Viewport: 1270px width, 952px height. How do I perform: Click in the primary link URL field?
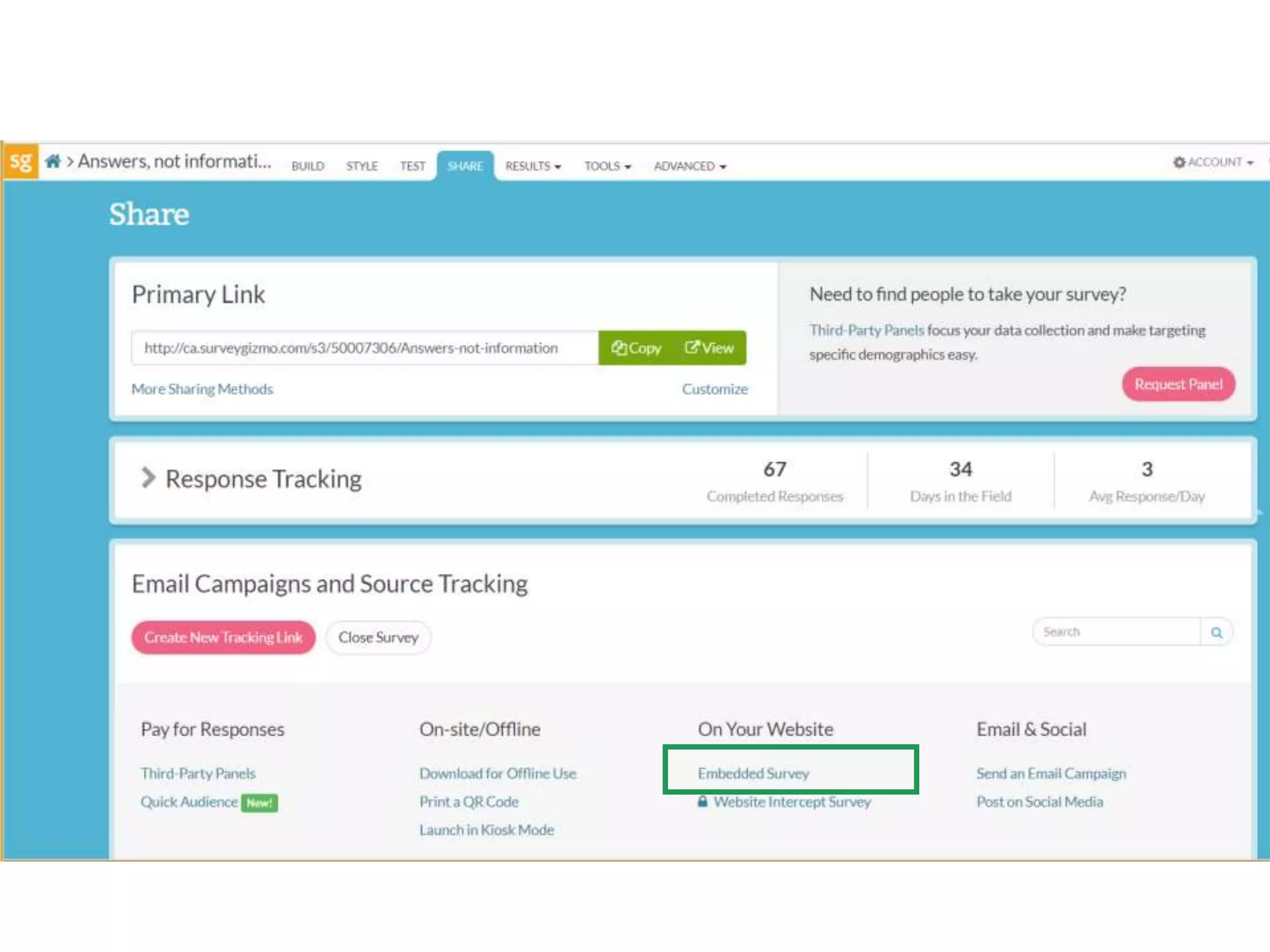point(365,348)
